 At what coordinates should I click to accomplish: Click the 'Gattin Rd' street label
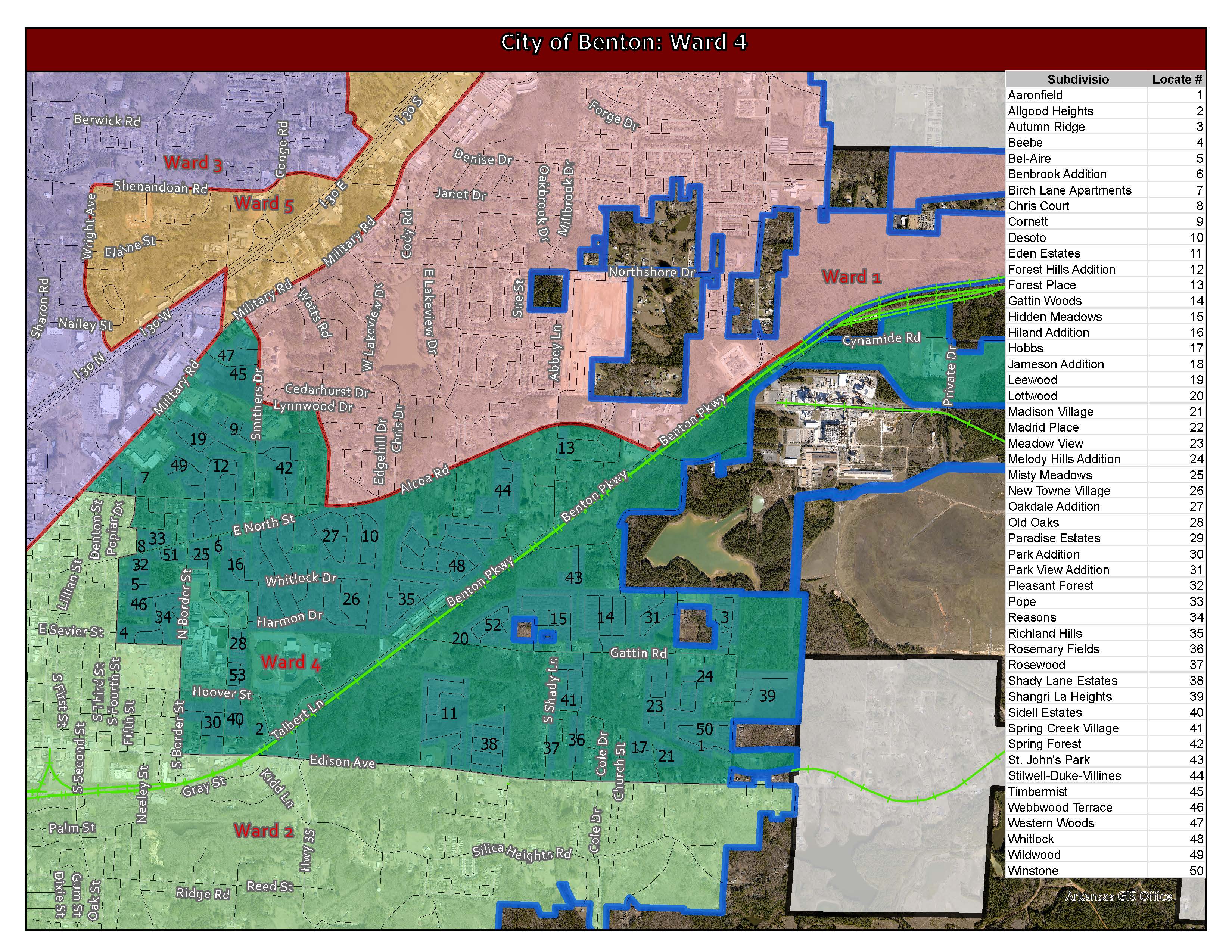638,653
